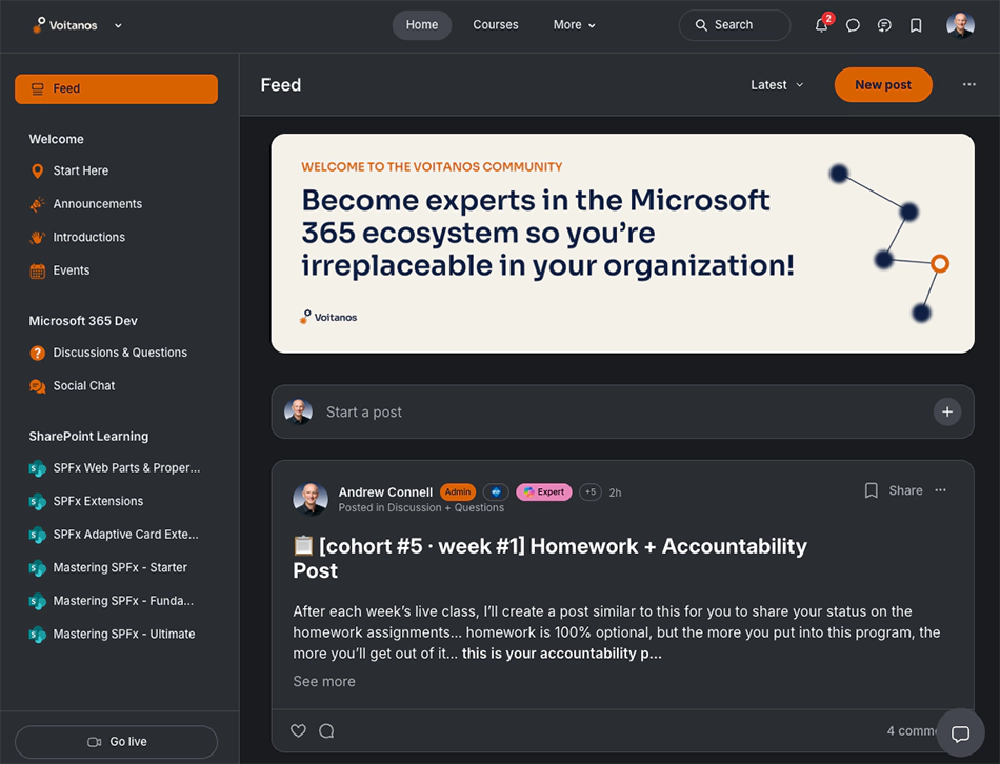Click the Go live button
Viewport: 1000px width, 764px height.
(116, 742)
